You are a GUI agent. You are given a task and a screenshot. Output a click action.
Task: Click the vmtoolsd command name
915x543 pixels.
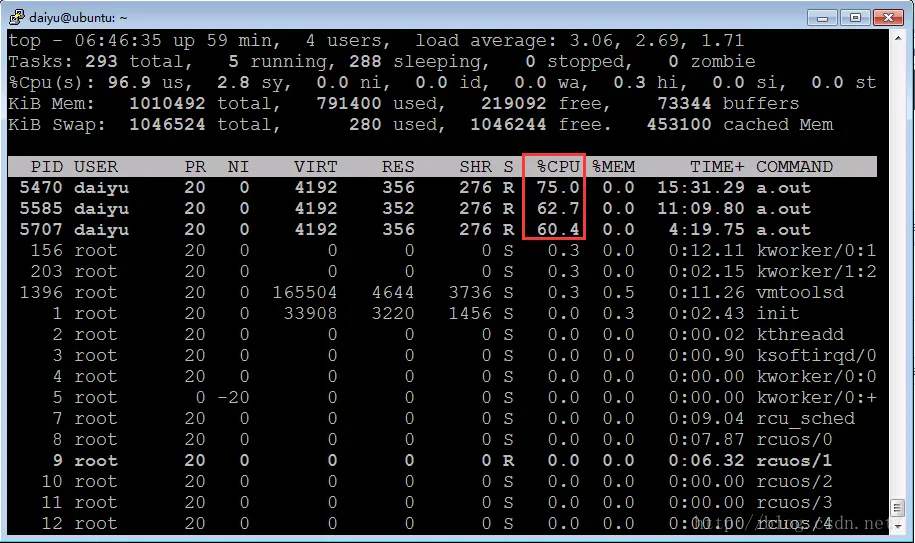[800, 293]
